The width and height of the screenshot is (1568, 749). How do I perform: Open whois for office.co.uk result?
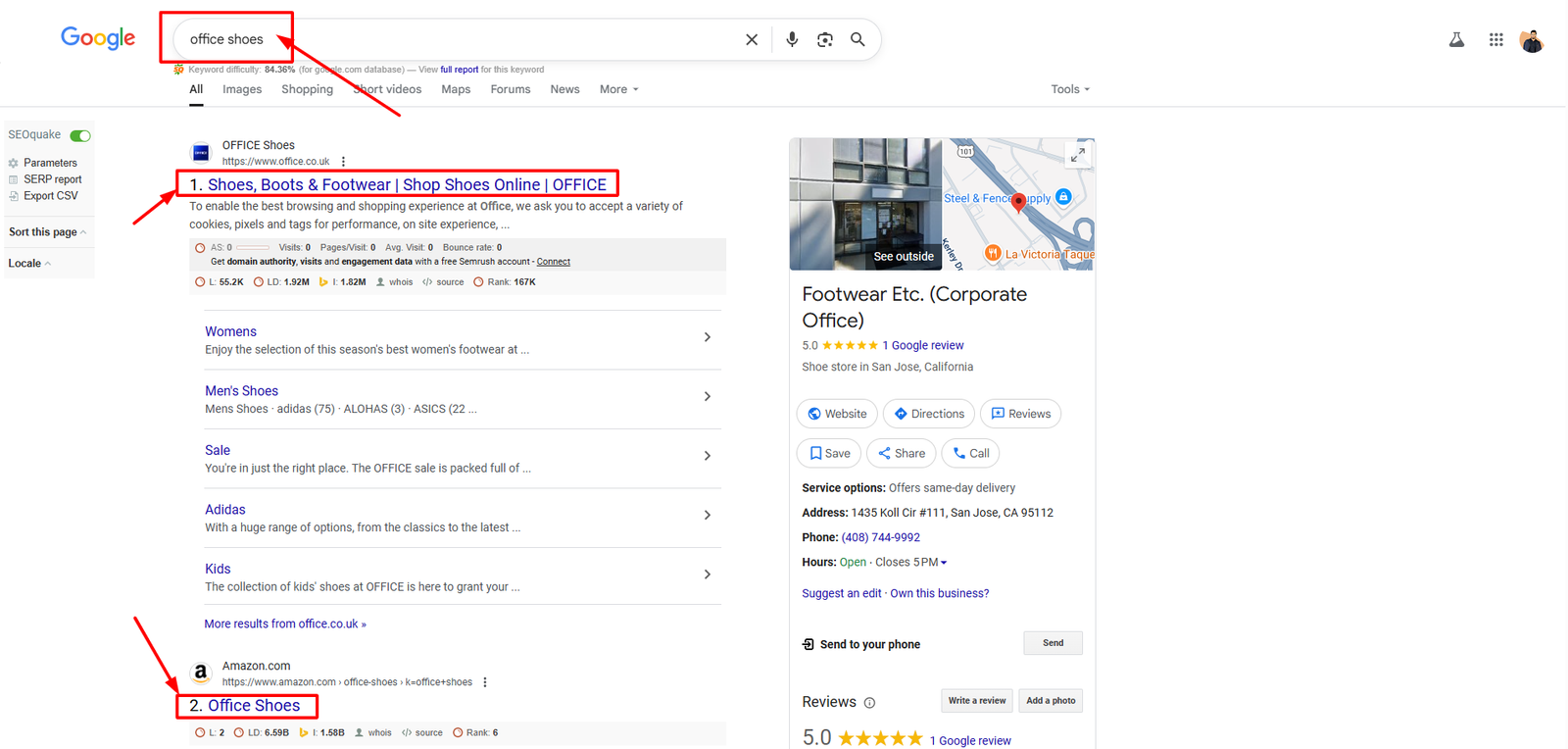(x=395, y=282)
